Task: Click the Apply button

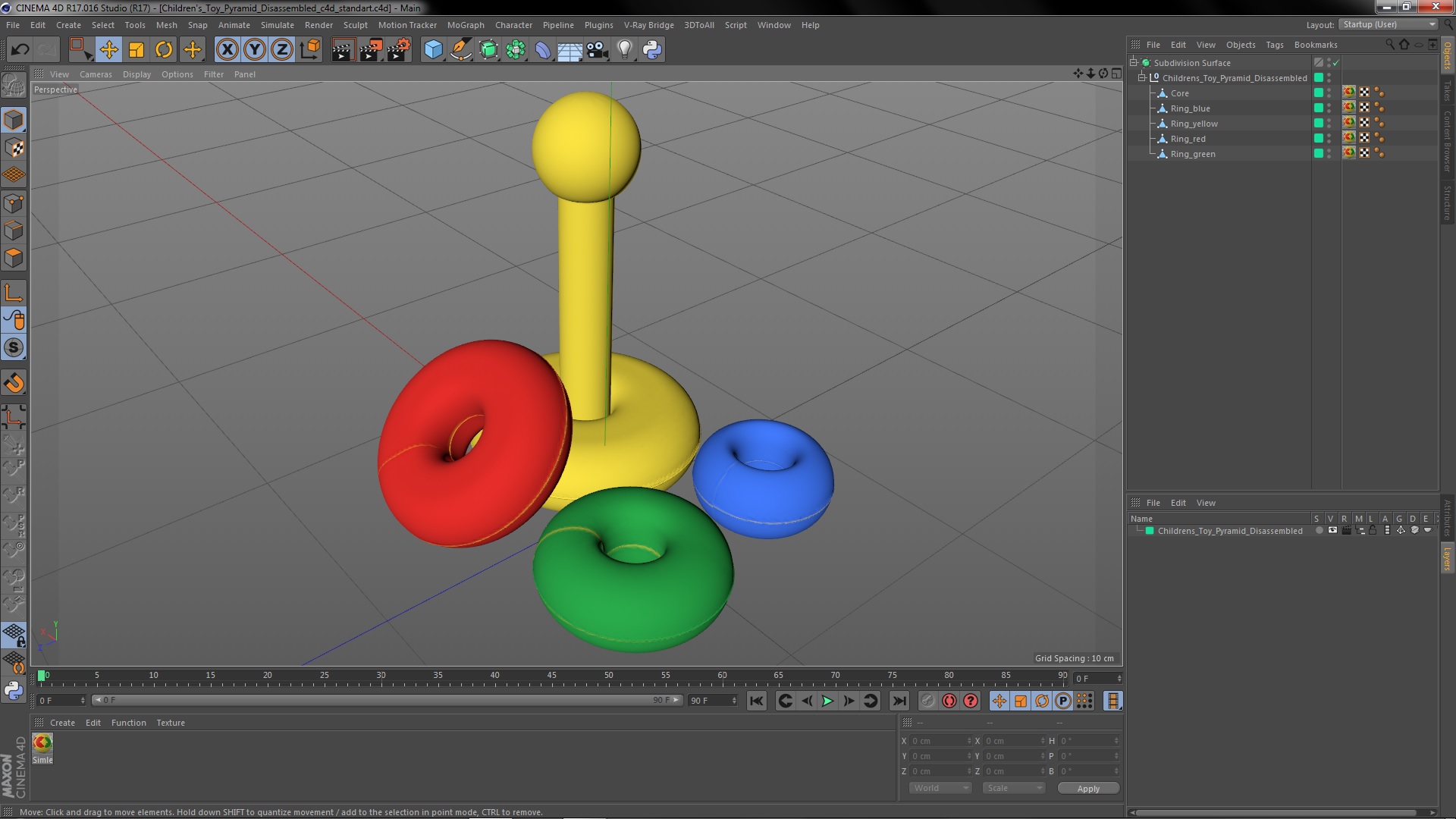Action: click(x=1088, y=789)
